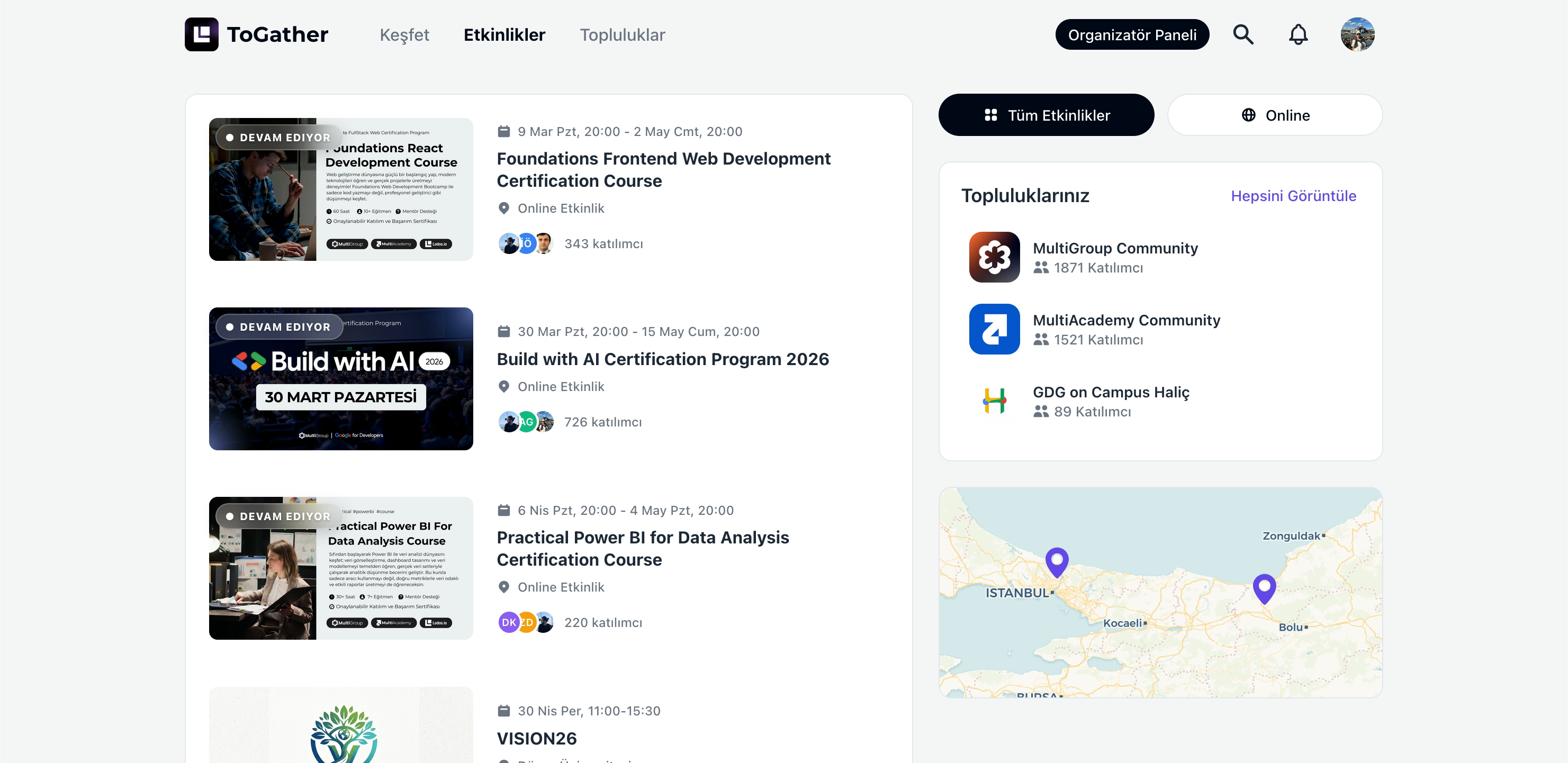Click '1521 Katılımcı' under MultiAcademy Community

(x=1098, y=340)
